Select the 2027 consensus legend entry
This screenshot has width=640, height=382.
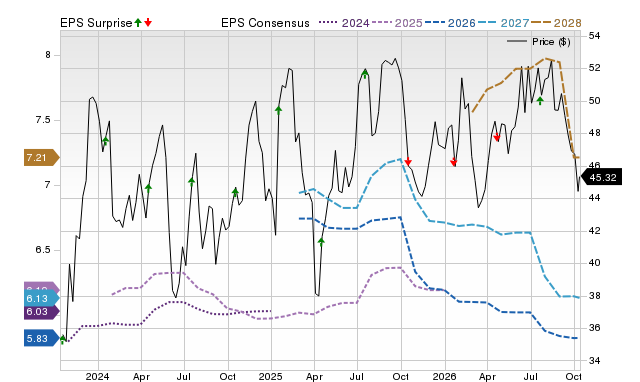tap(503, 23)
